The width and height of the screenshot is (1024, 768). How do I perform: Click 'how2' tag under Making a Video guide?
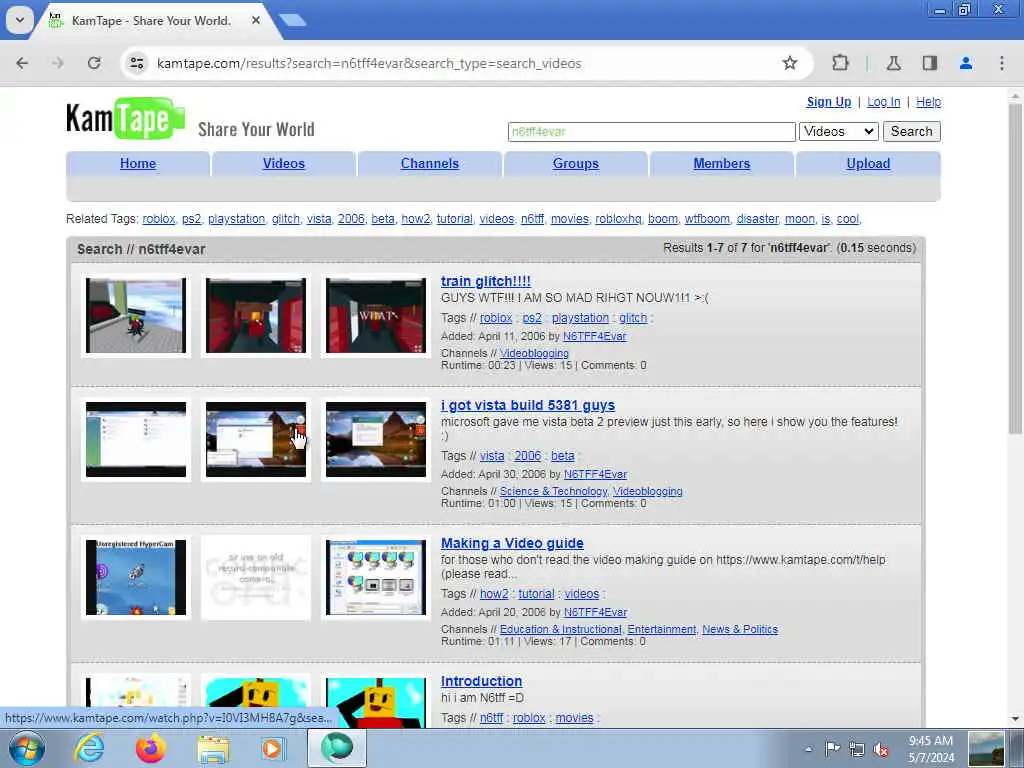494,594
